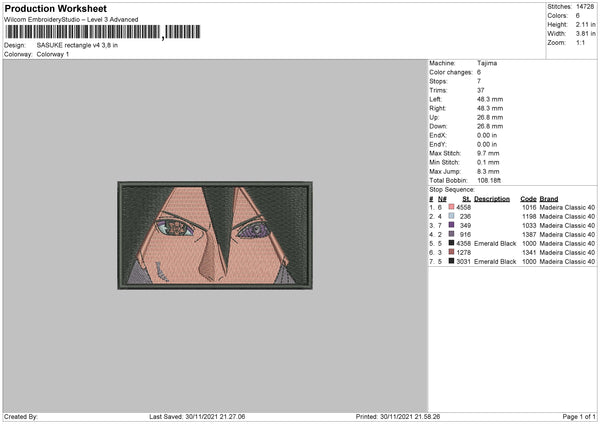Click the 'Page 1 of 1' footer text

579,416
